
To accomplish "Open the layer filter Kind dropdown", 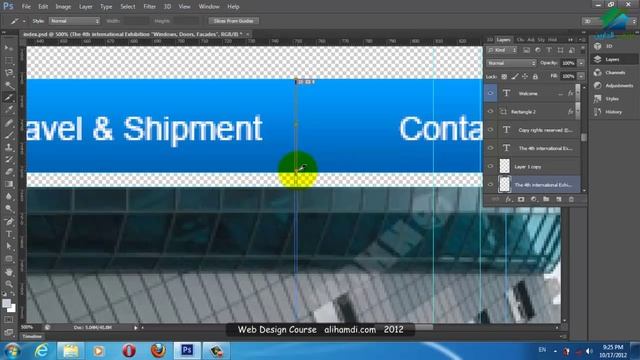I will click(502, 50).
